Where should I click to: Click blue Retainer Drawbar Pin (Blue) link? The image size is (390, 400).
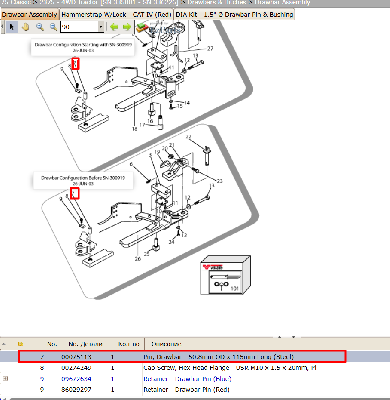coord(187,379)
